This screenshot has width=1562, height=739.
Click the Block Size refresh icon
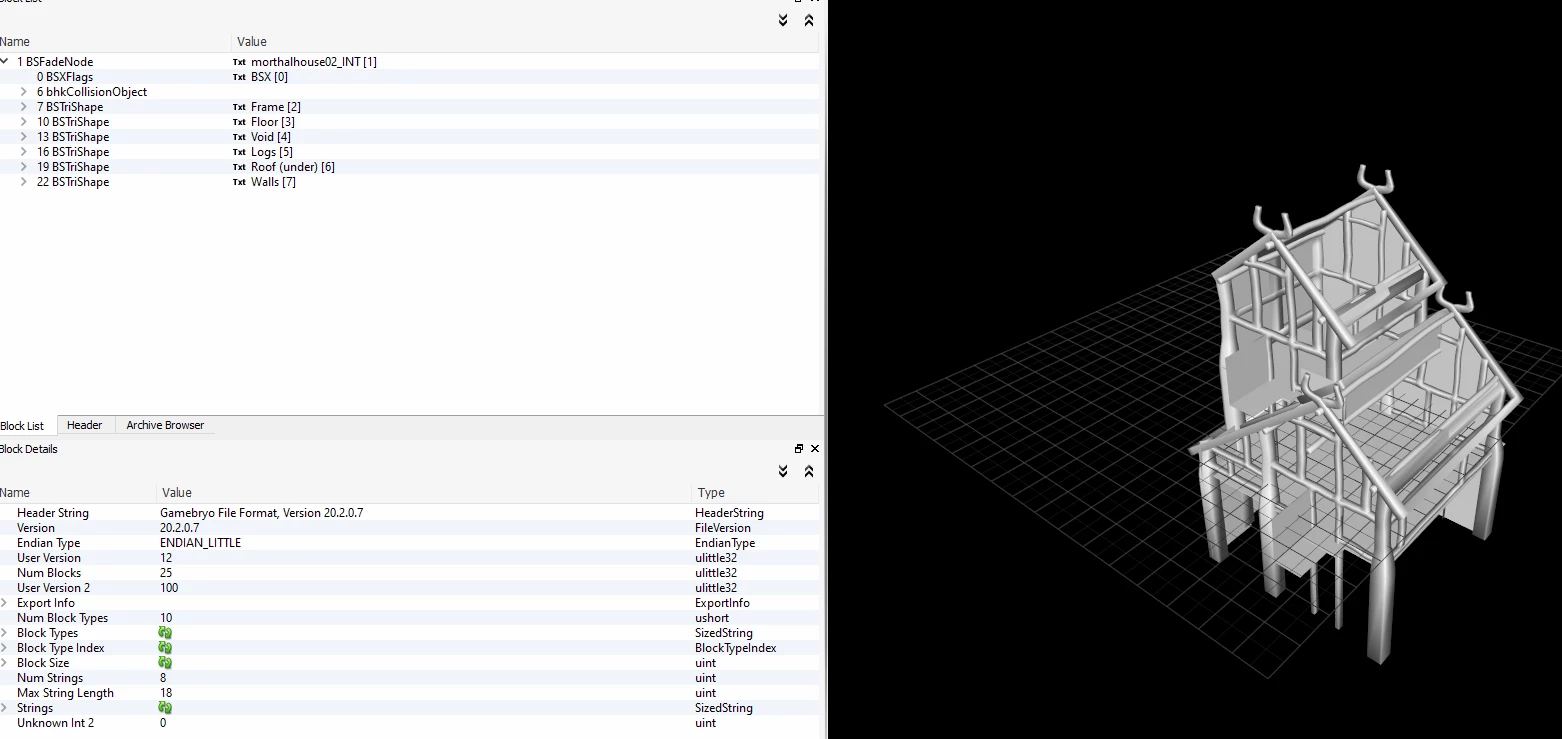pos(165,663)
